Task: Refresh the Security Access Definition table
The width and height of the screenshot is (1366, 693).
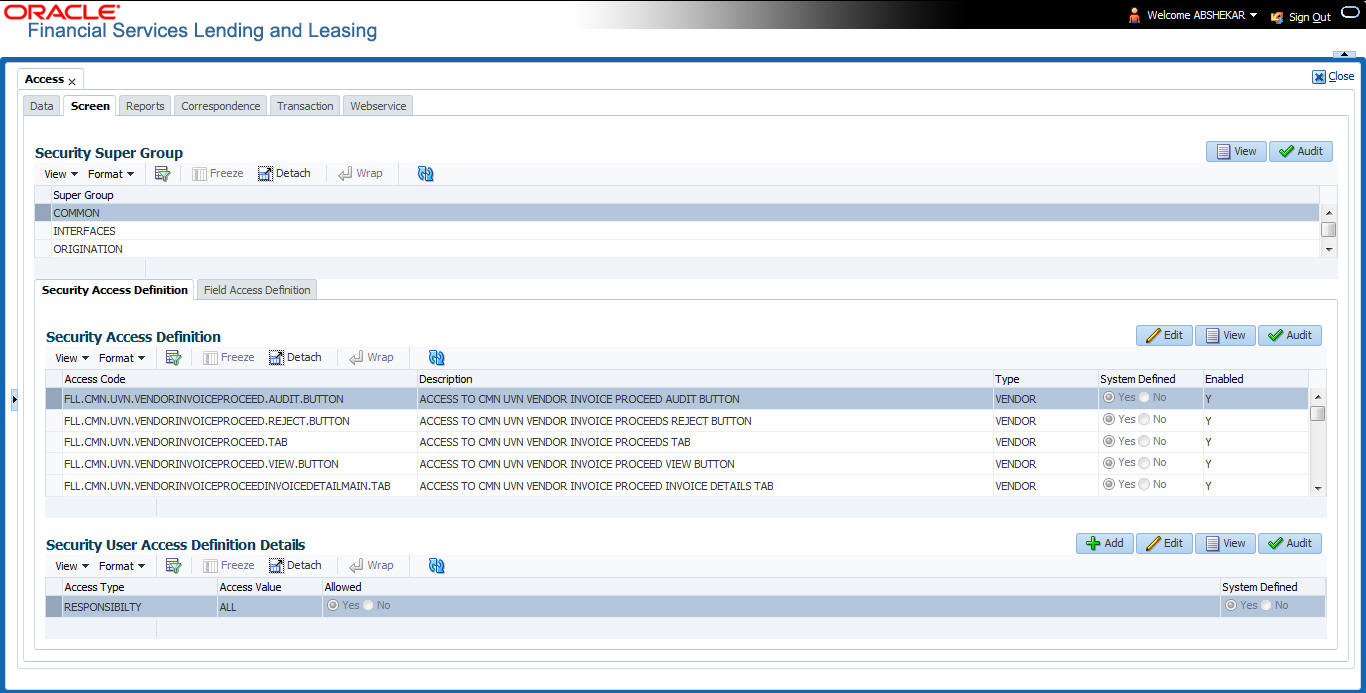Action: coord(436,358)
